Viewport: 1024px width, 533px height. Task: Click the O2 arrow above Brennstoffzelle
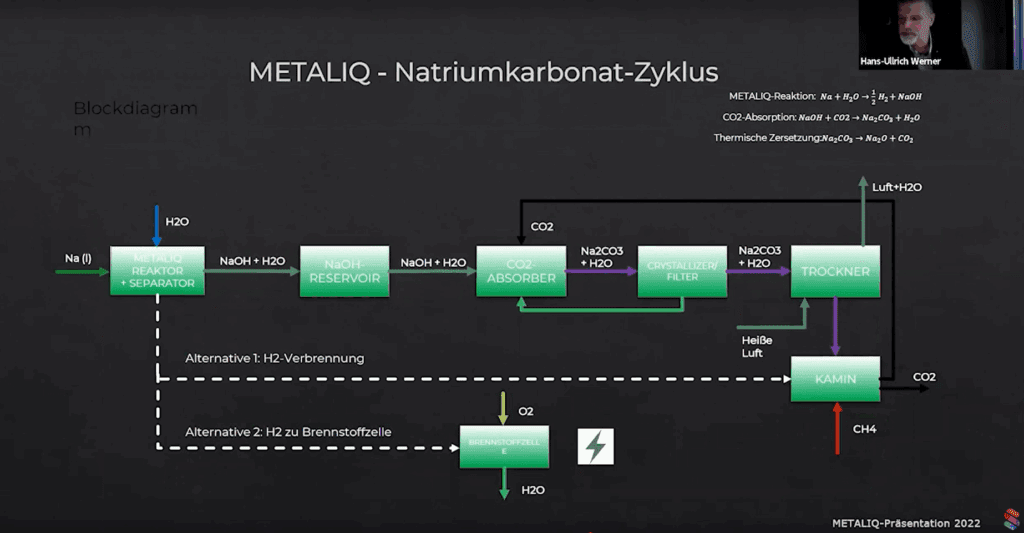[504, 407]
